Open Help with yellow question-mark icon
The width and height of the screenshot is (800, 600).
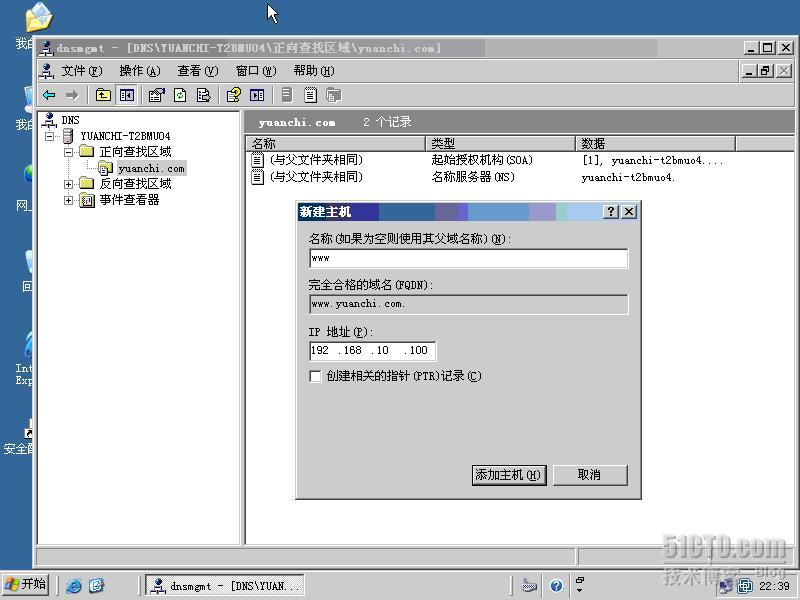pyautogui.click(x=234, y=95)
